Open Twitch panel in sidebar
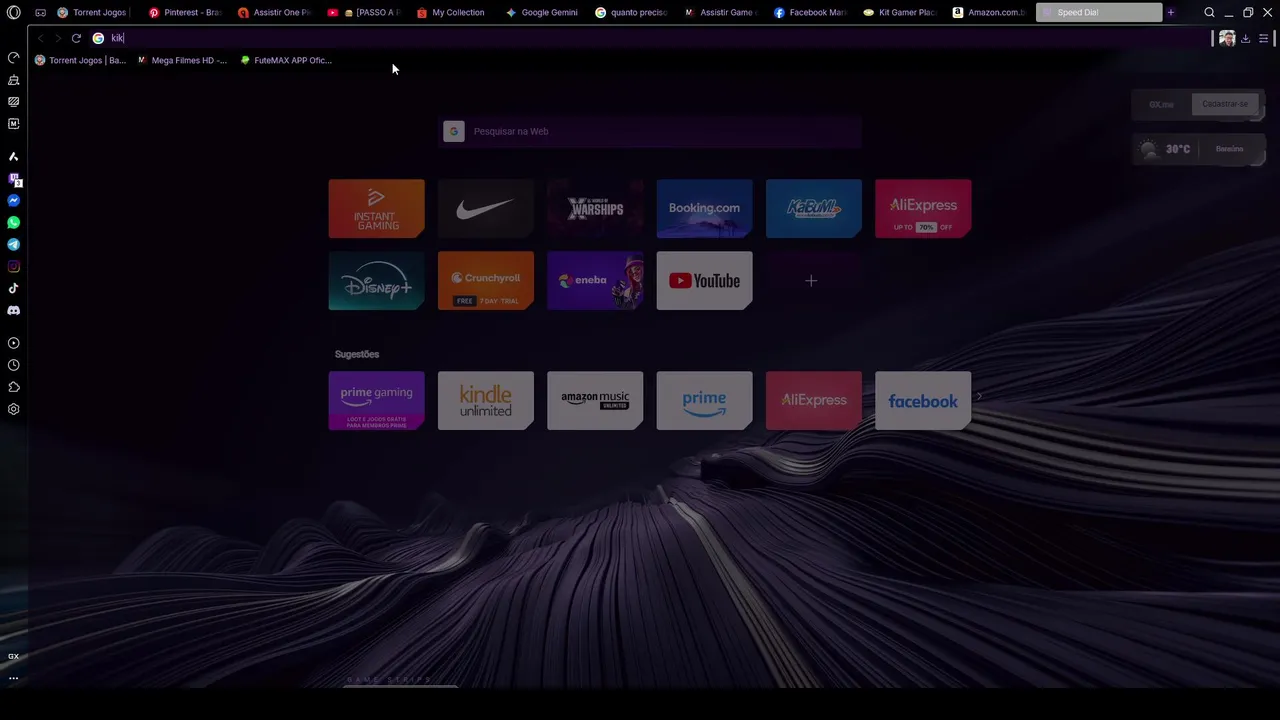This screenshot has width=1280, height=720. 13,179
